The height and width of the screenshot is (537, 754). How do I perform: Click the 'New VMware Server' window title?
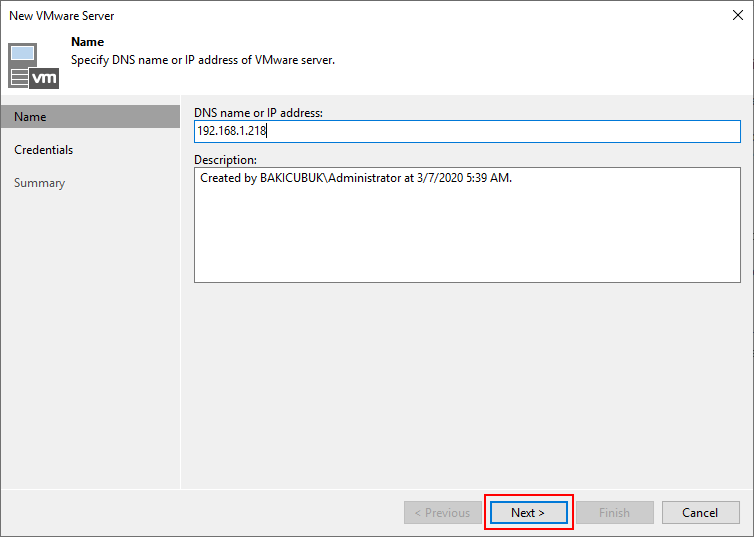point(62,16)
